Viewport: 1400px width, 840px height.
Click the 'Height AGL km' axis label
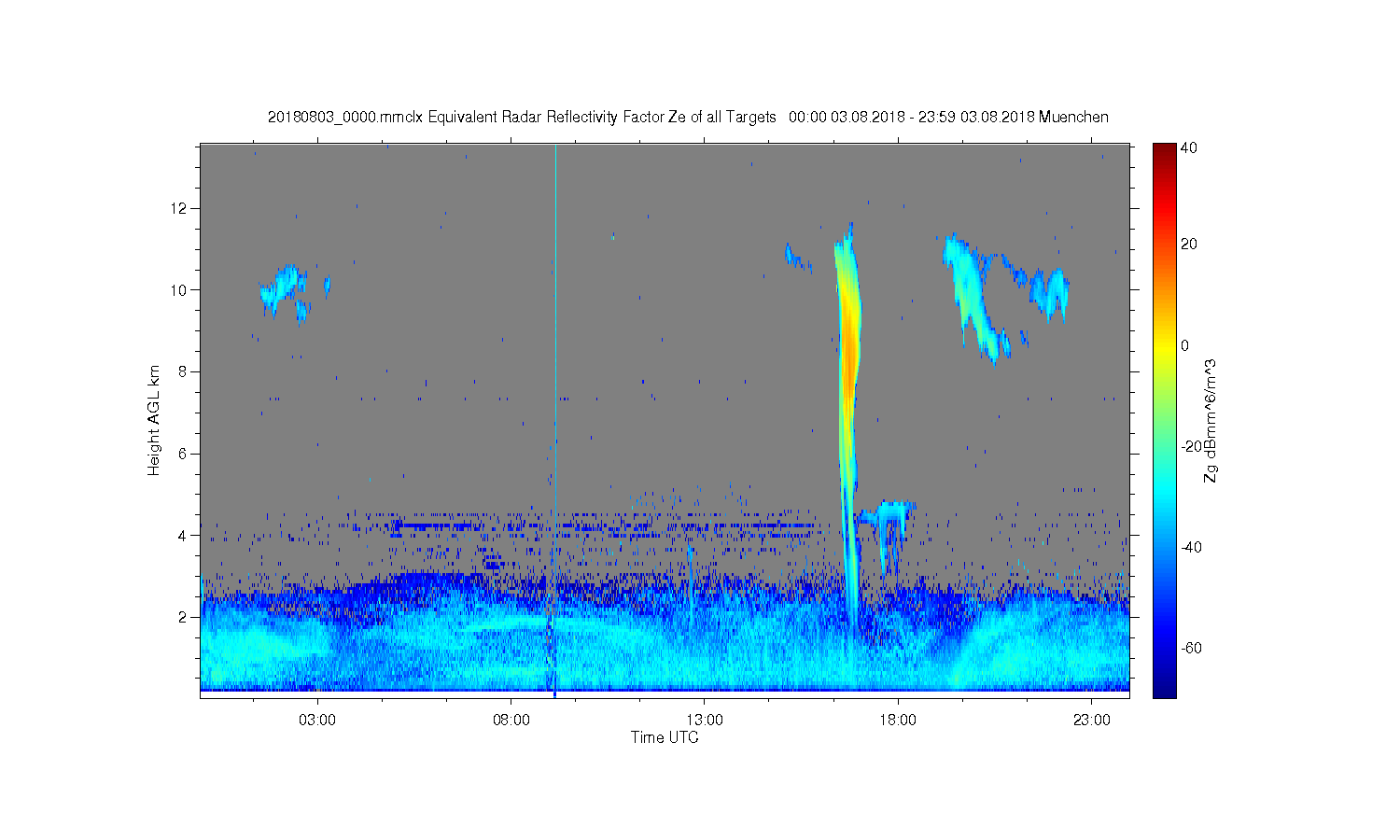[154, 420]
